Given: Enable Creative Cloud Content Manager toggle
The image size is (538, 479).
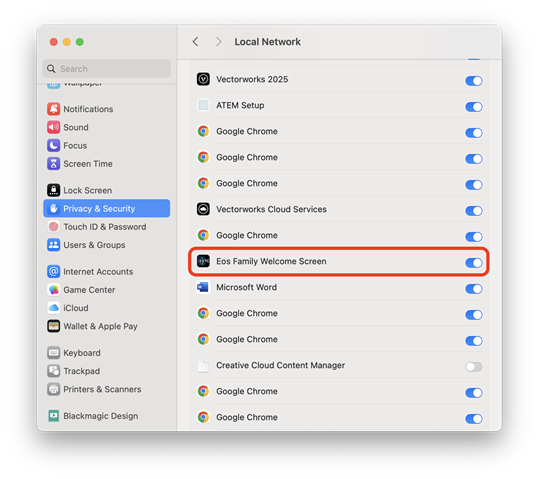Looking at the screenshot, I should point(473,367).
